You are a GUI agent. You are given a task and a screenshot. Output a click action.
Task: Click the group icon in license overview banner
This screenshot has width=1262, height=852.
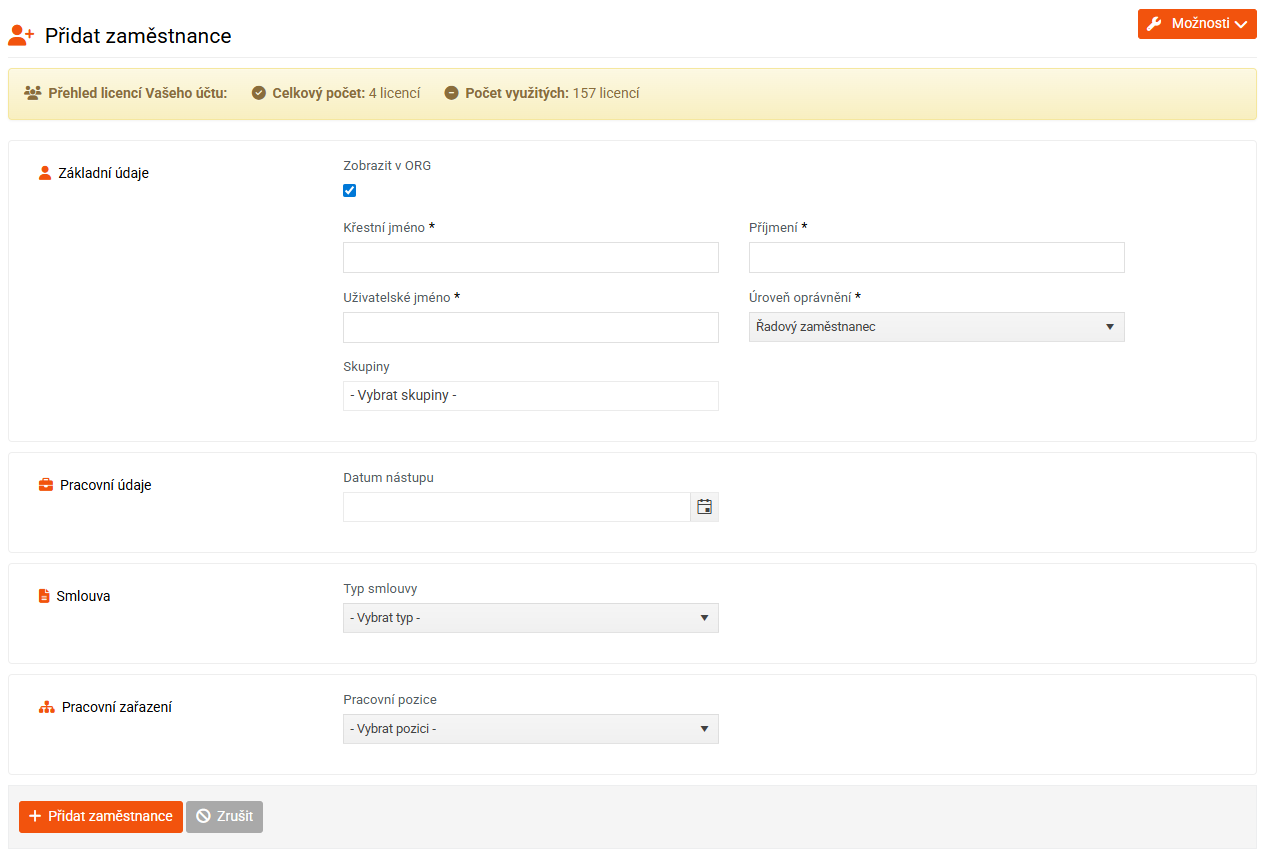(32, 93)
